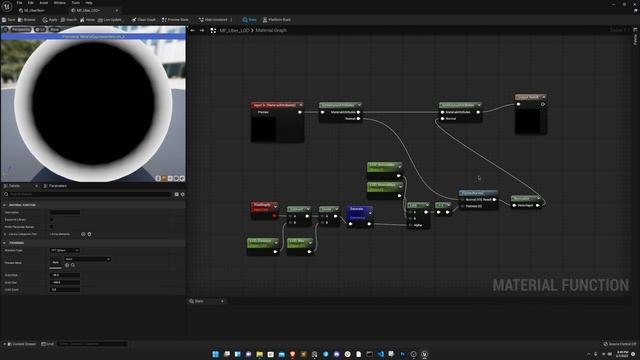Image resolution: width=640 pixels, height=360 pixels.
Task: Click the Browse toolbar button
Action: pos(27,20)
